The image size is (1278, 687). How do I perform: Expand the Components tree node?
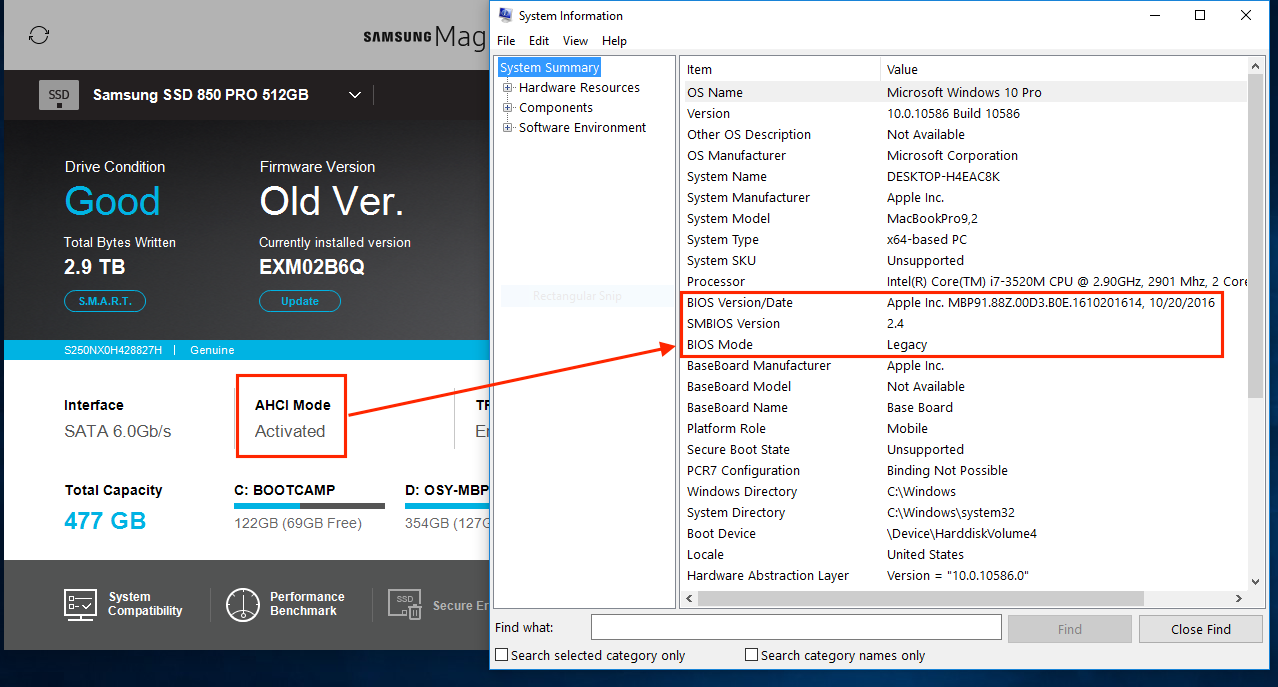click(508, 108)
